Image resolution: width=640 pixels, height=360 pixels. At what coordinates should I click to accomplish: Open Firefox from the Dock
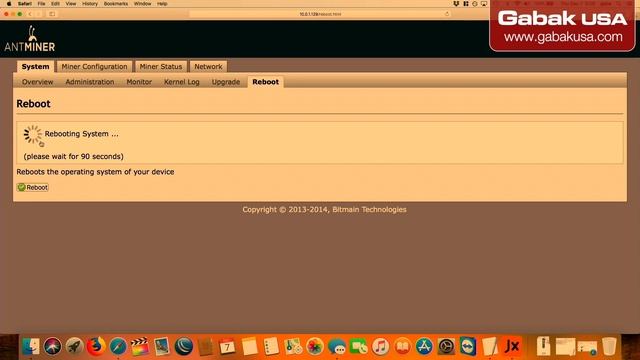[x=96, y=347]
